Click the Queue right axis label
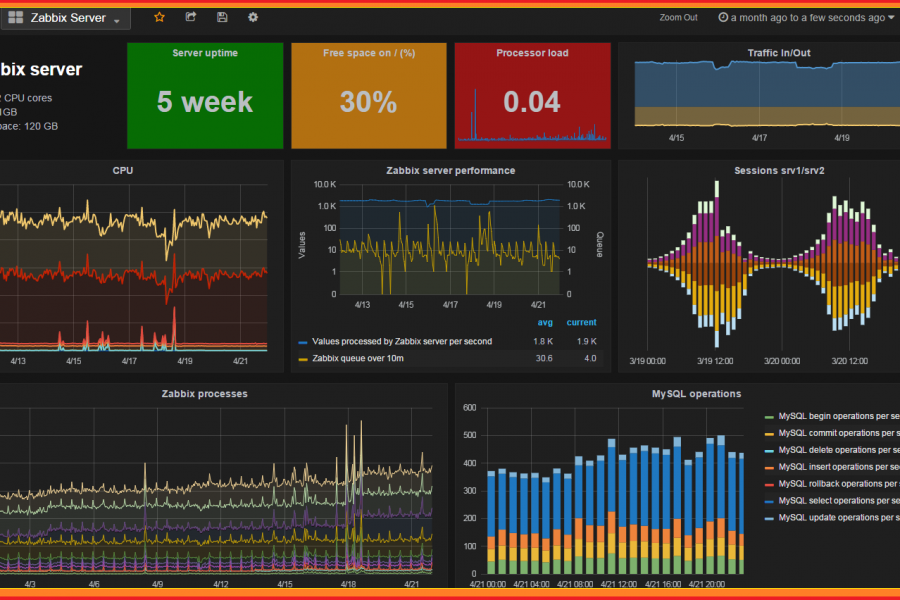Viewport: 900px width, 600px height. click(x=600, y=244)
